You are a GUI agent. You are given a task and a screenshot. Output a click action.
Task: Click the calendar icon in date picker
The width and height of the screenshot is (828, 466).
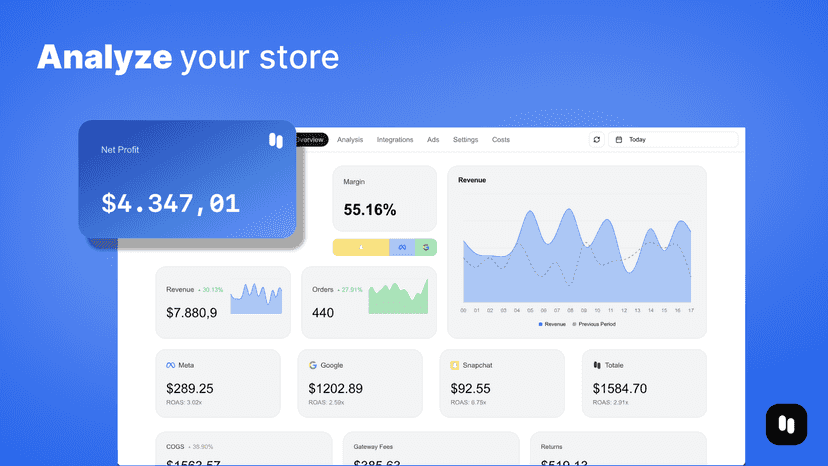click(x=619, y=139)
